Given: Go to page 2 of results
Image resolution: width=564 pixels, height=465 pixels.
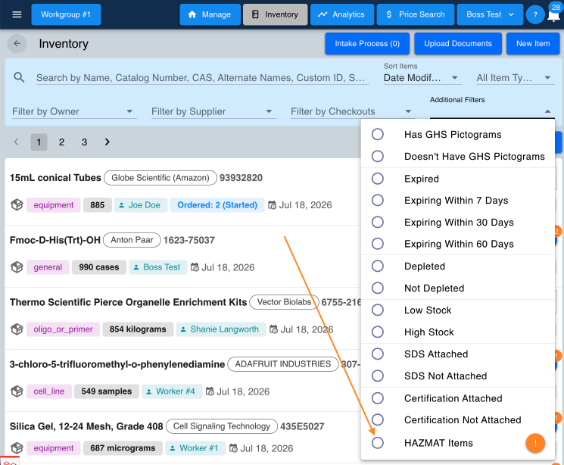Looking at the screenshot, I should (x=62, y=142).
